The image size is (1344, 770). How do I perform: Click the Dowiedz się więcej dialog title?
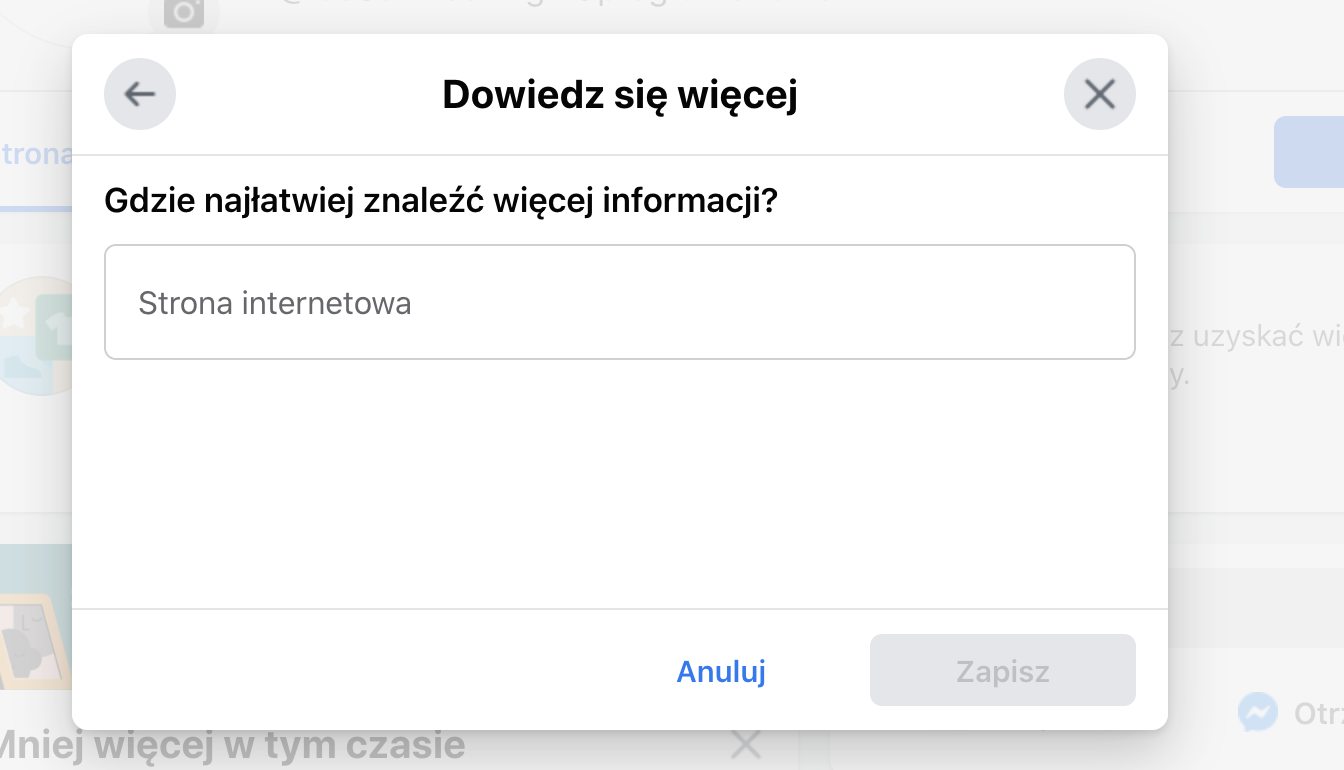point(620,95)
